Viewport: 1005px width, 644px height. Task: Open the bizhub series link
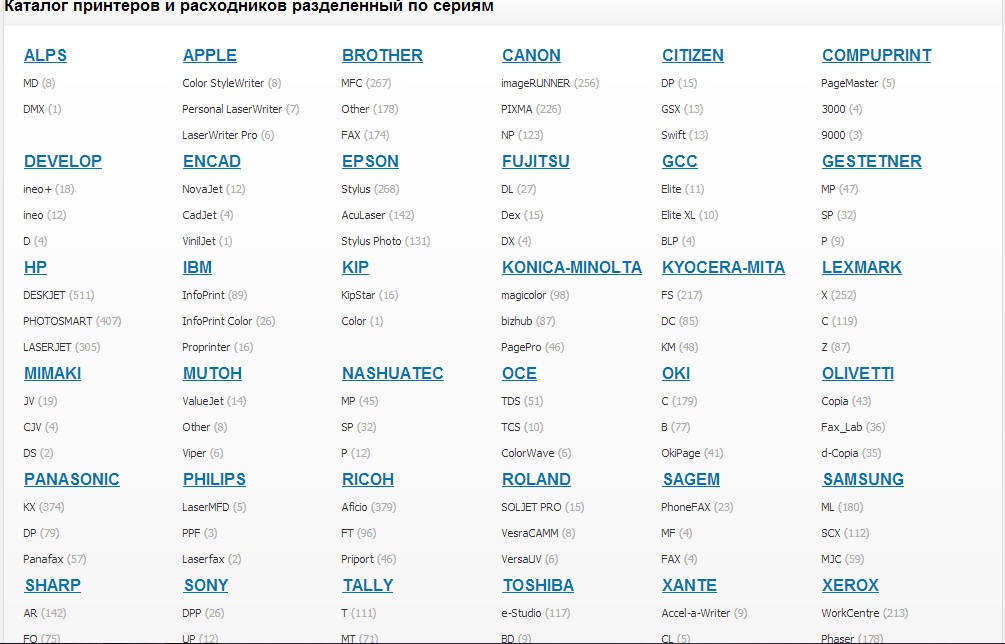(517, 322)
